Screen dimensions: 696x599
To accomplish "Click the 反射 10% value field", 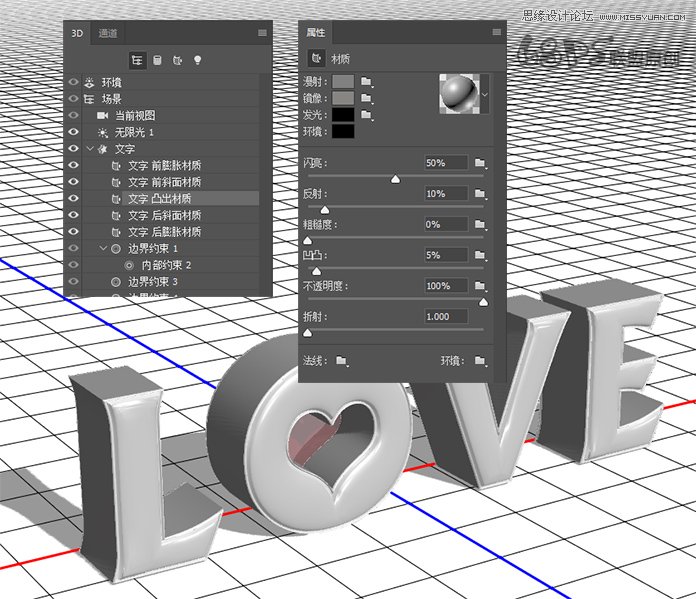I will point(446,194).
